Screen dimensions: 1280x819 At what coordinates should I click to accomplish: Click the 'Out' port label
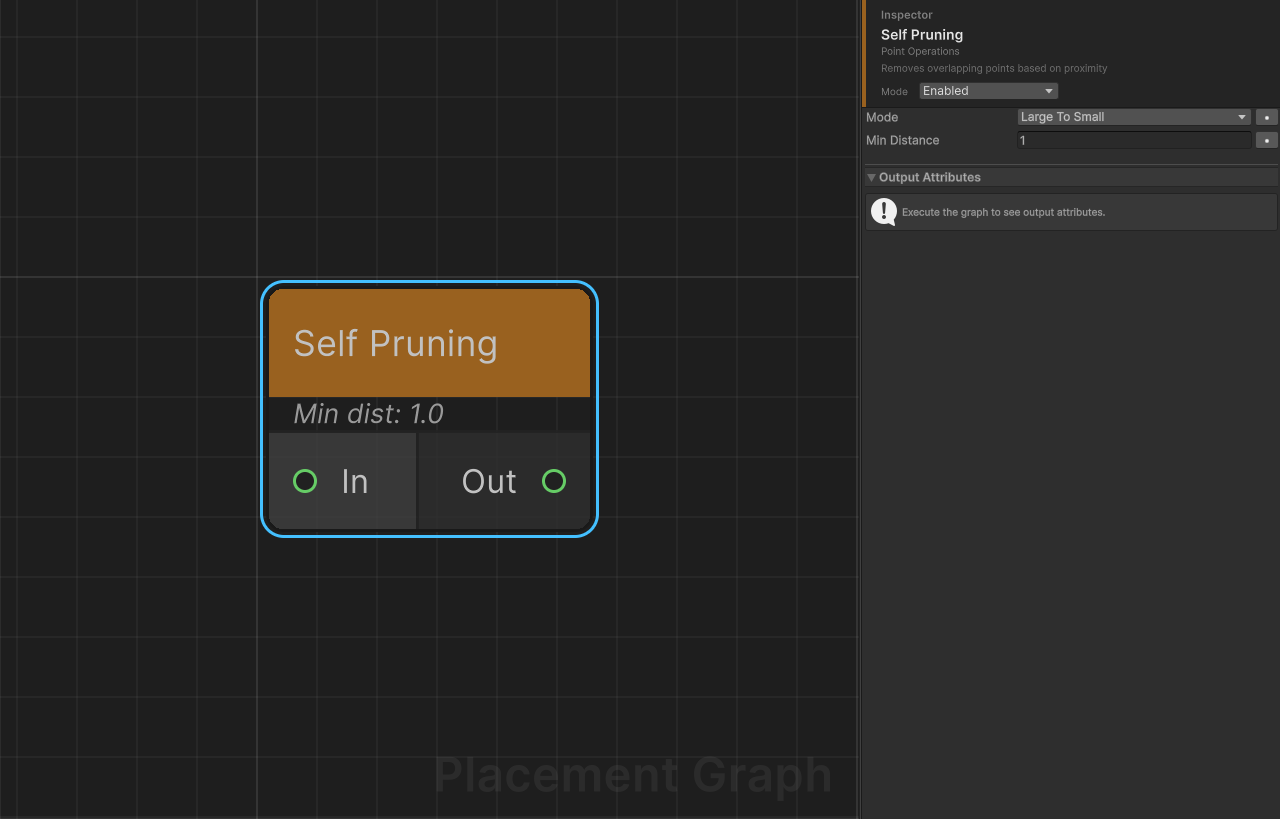489,481
